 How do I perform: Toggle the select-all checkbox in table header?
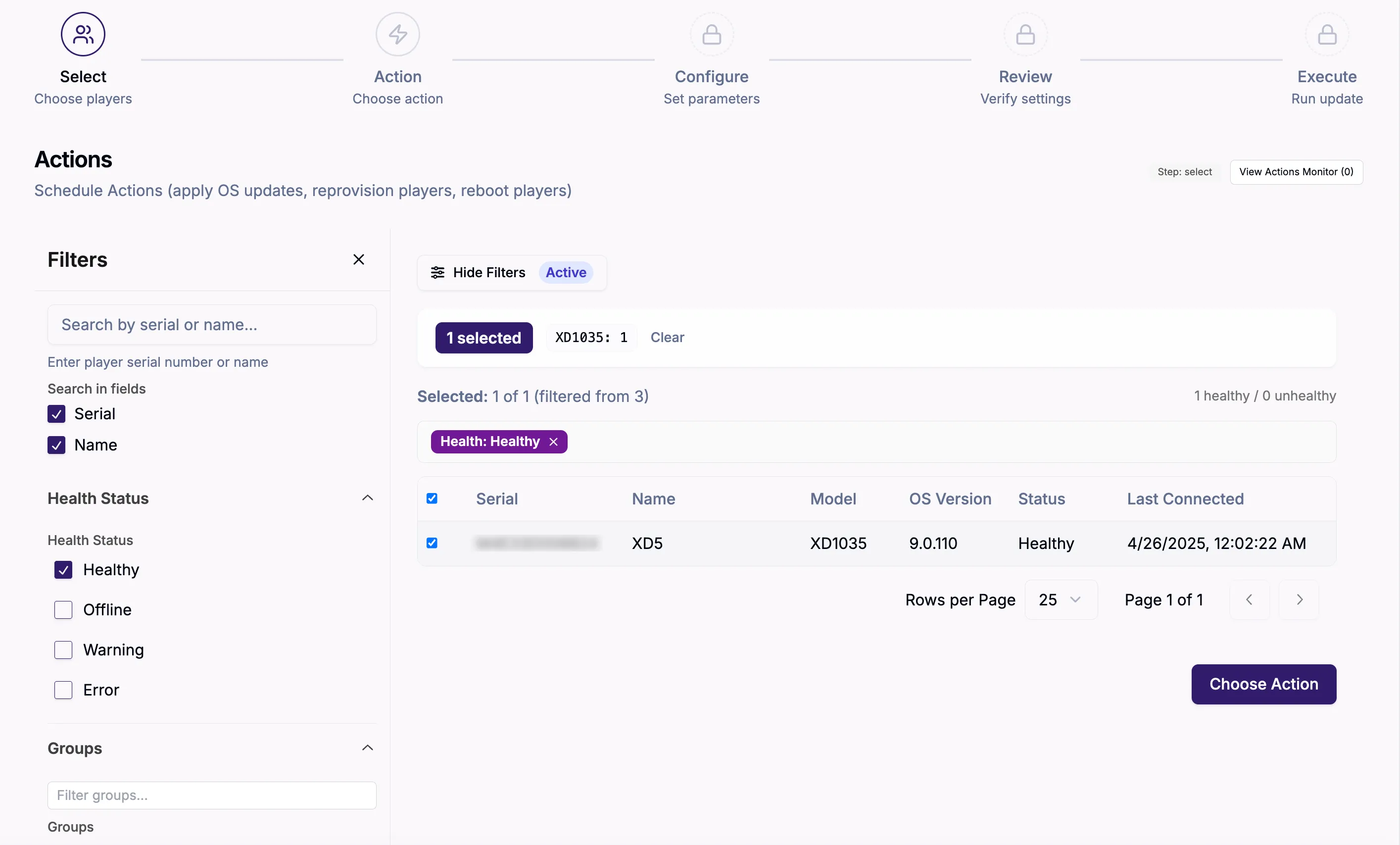pyautogui.click(x=432, y=498)
